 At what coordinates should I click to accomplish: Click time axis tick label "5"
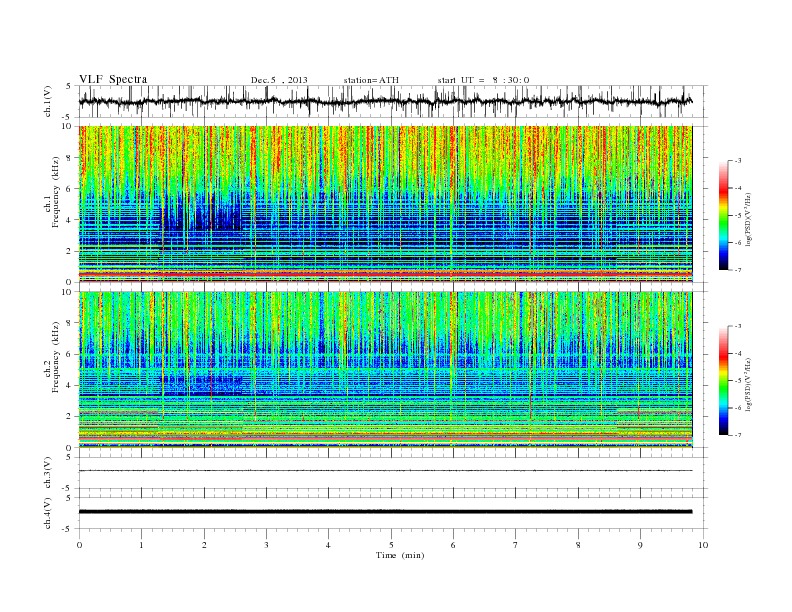pos(391,545)
